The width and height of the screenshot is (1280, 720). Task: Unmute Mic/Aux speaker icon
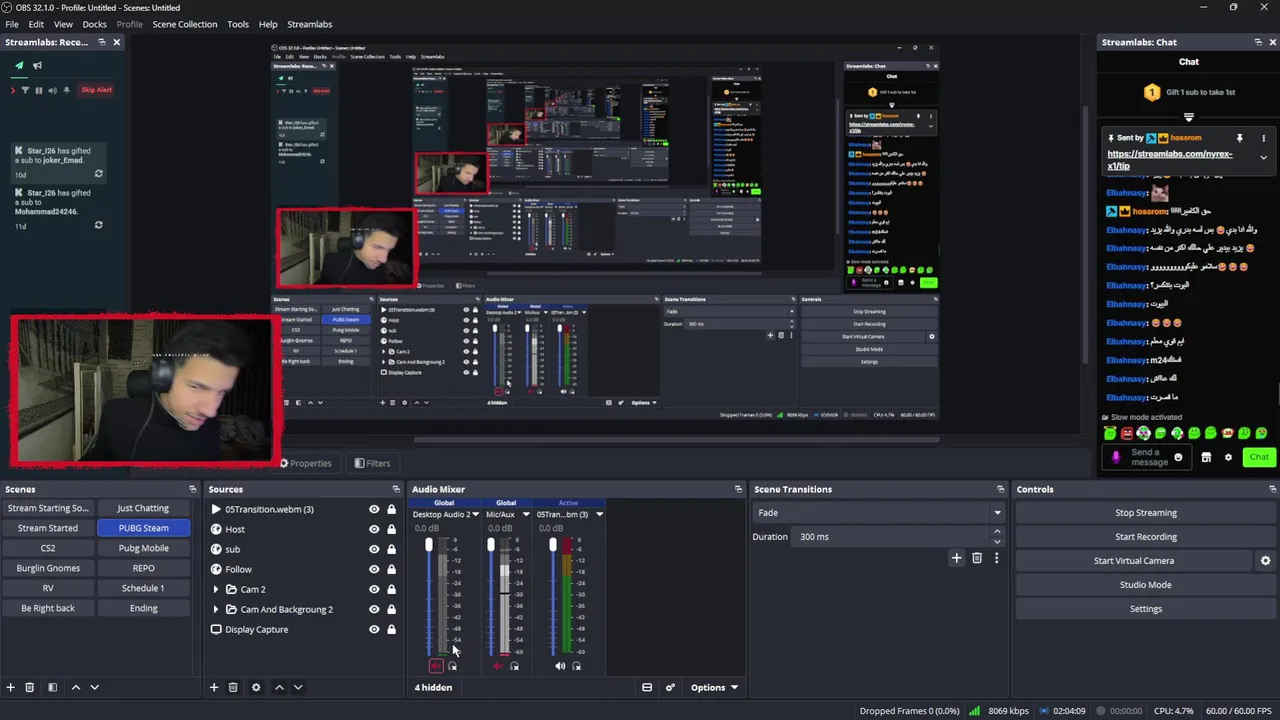[497, 666]
